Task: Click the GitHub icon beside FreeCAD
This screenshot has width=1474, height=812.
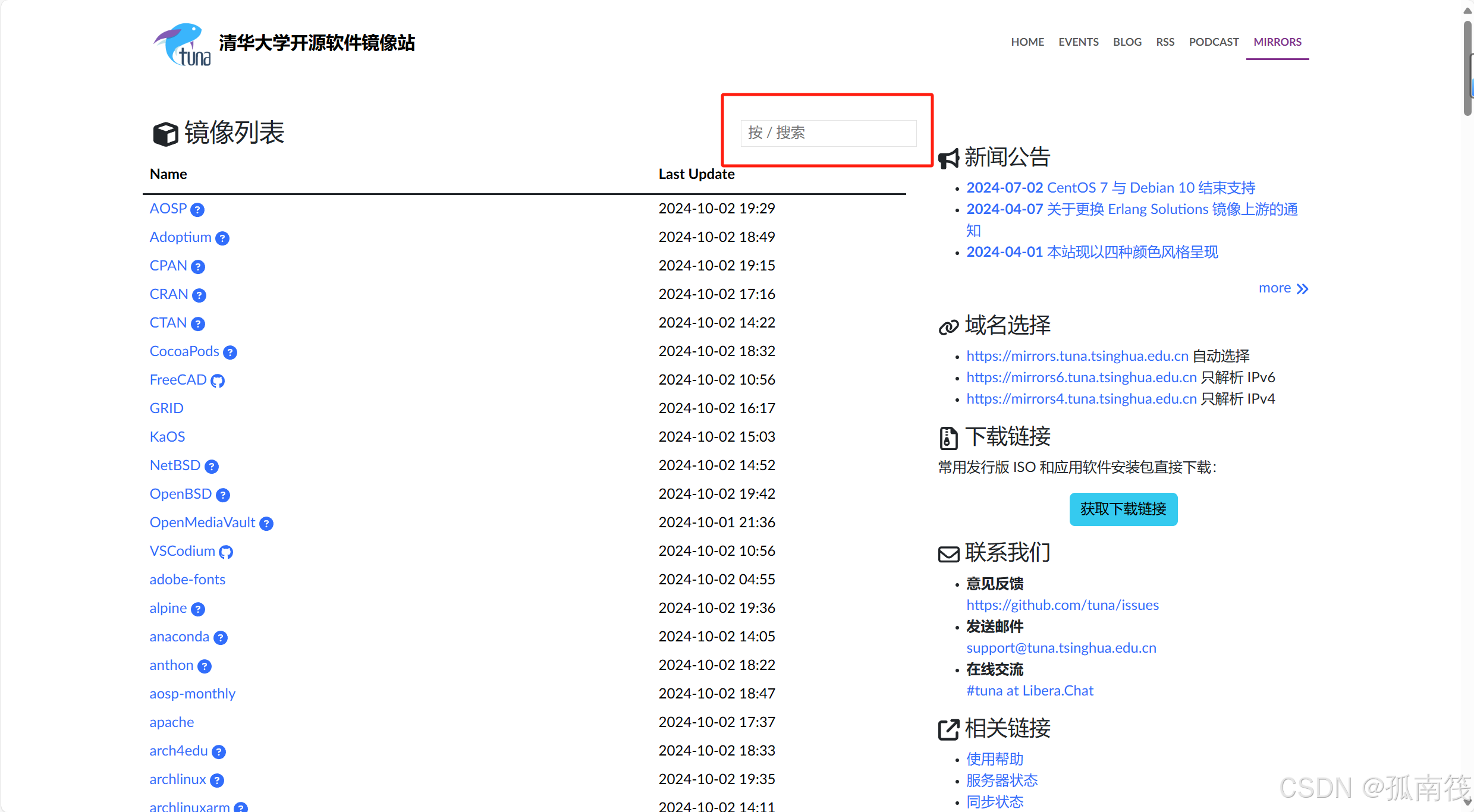Action: pos(218,381)
